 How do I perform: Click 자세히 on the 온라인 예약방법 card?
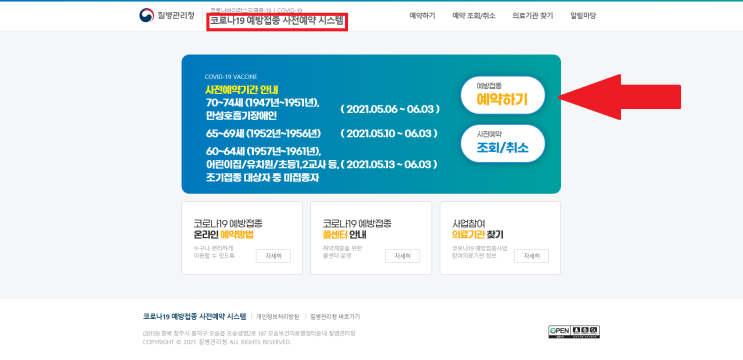pyautogui.click(x=273, y=256)
